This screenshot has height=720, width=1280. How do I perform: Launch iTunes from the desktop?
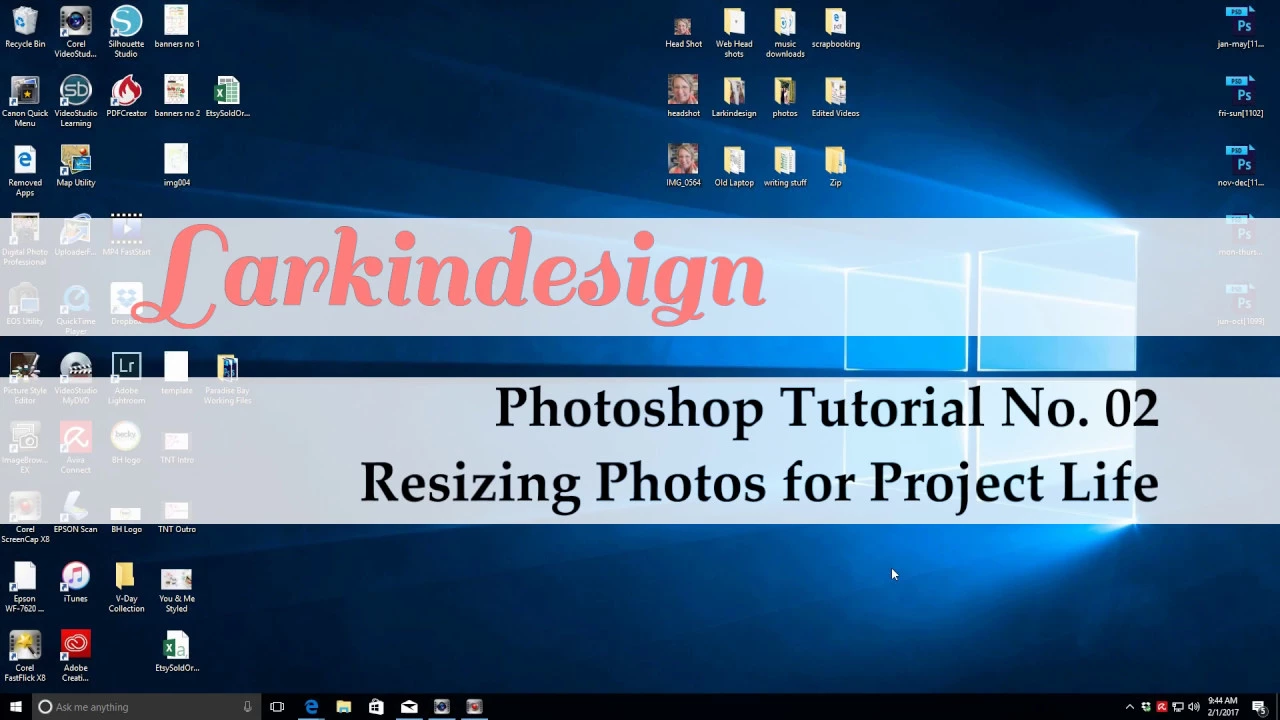[75, 582]
